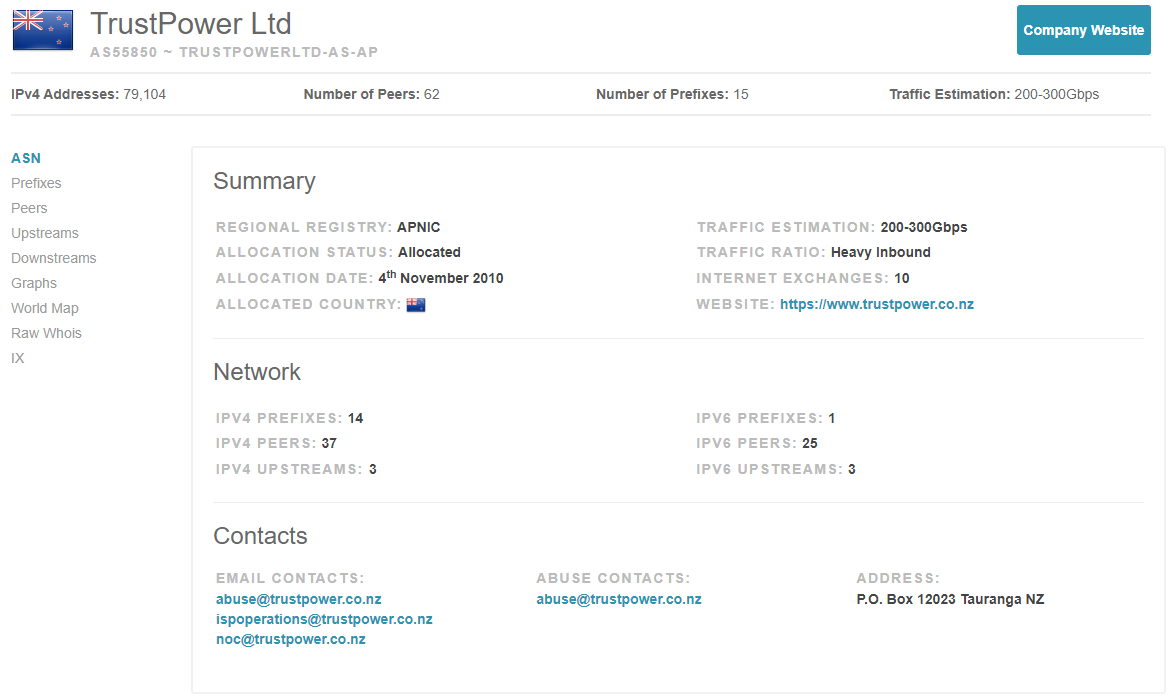This screenshot has height=699, width=1170.
Task: Open Raw Whois from the sidebar
Action: 46,333
